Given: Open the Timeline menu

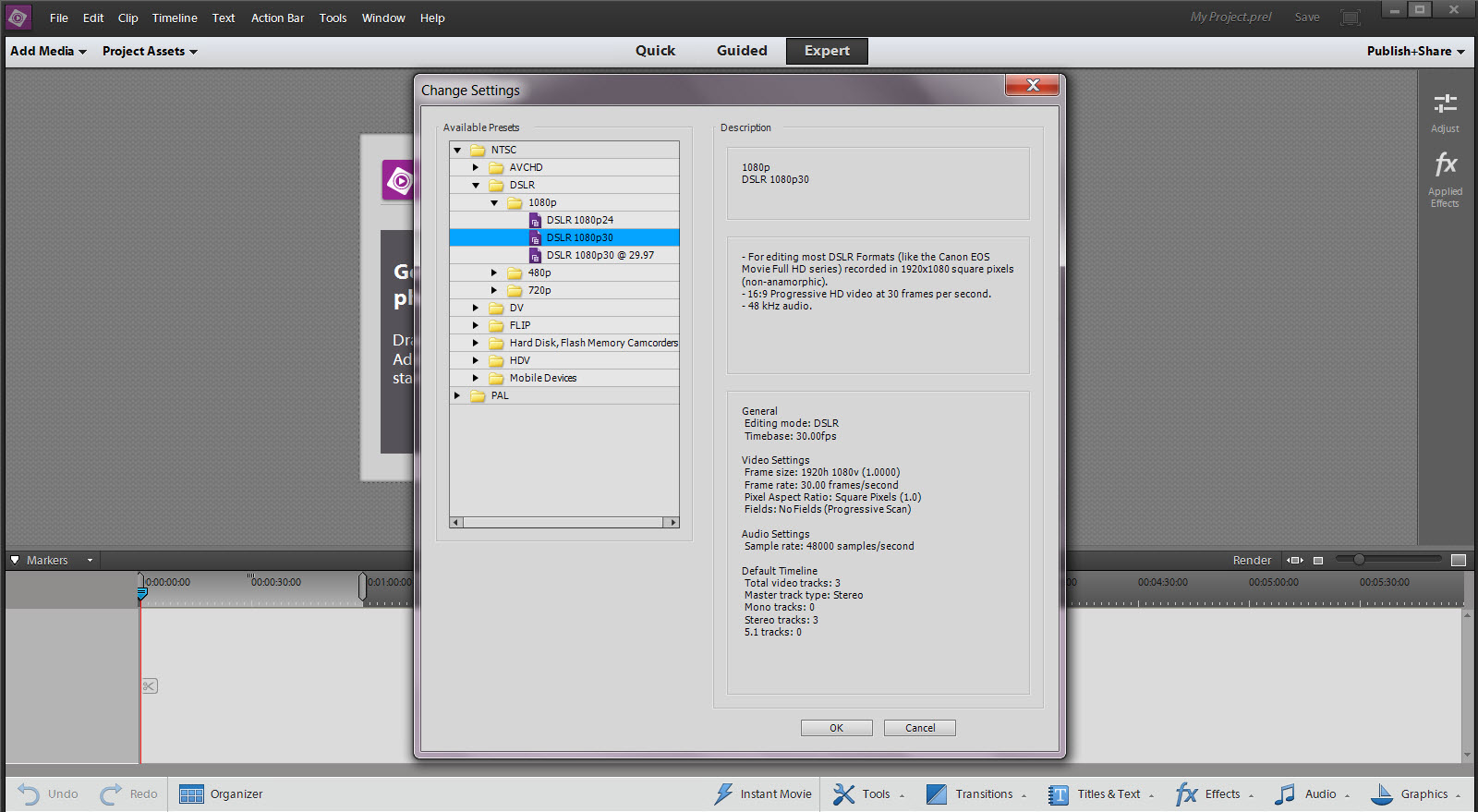Looking at the screenshot, I should pyautogui.click(x=175, y=18).
